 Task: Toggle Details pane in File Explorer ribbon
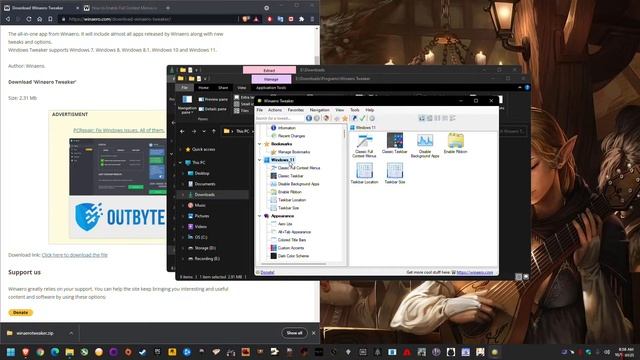[213, 109]
